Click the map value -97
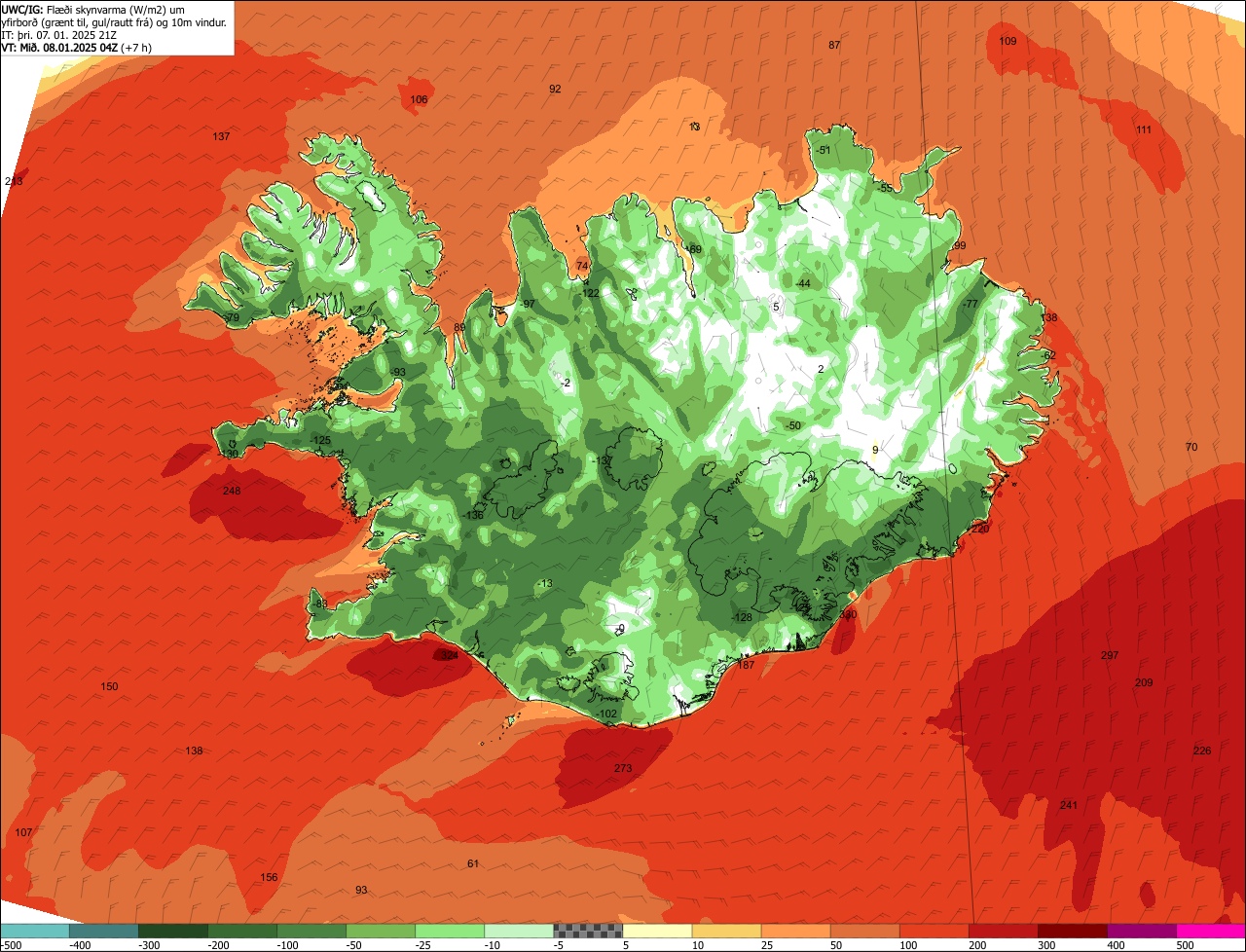 point(528,305)
